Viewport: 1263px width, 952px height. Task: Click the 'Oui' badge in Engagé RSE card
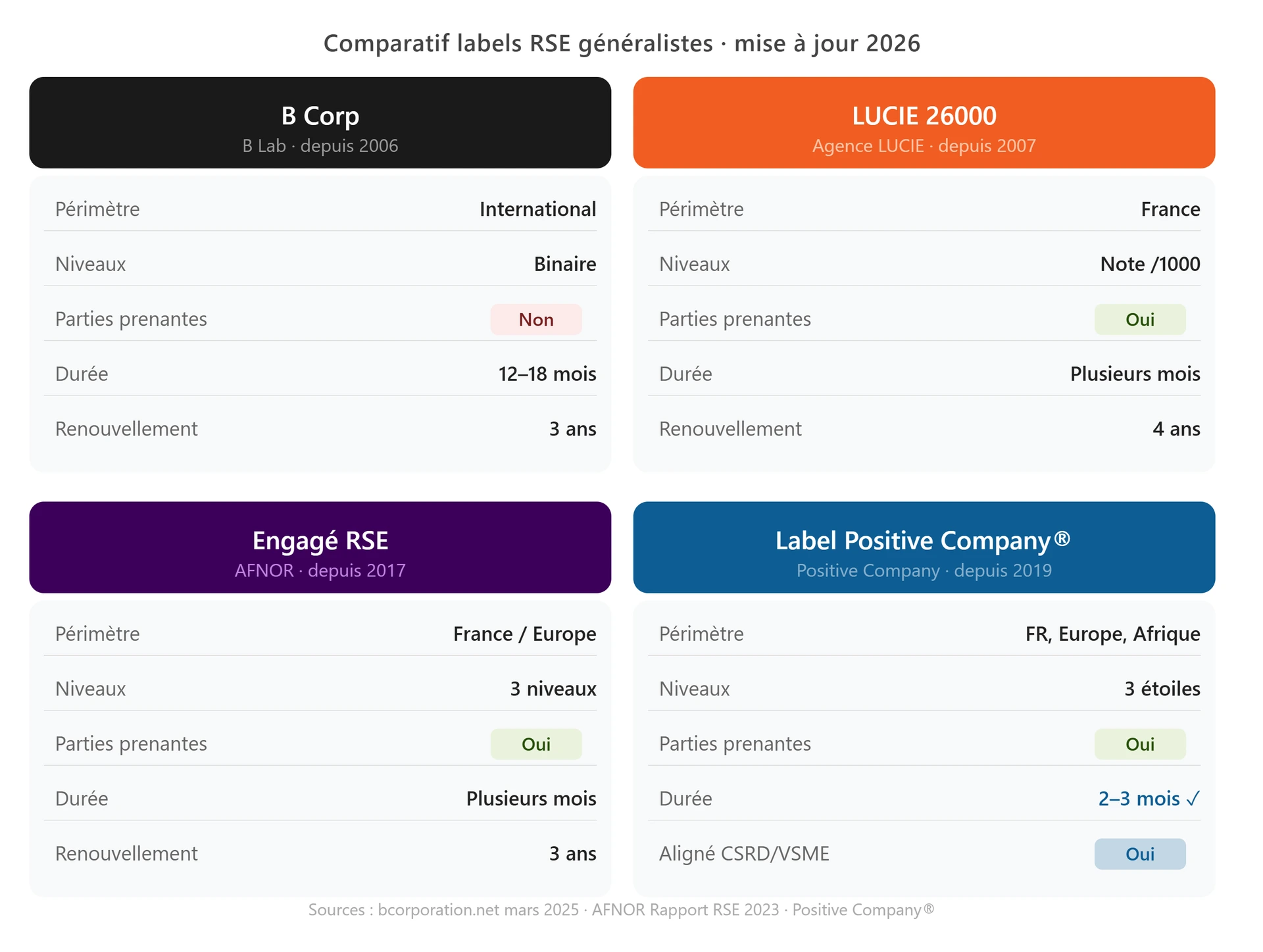click(536, 744)
